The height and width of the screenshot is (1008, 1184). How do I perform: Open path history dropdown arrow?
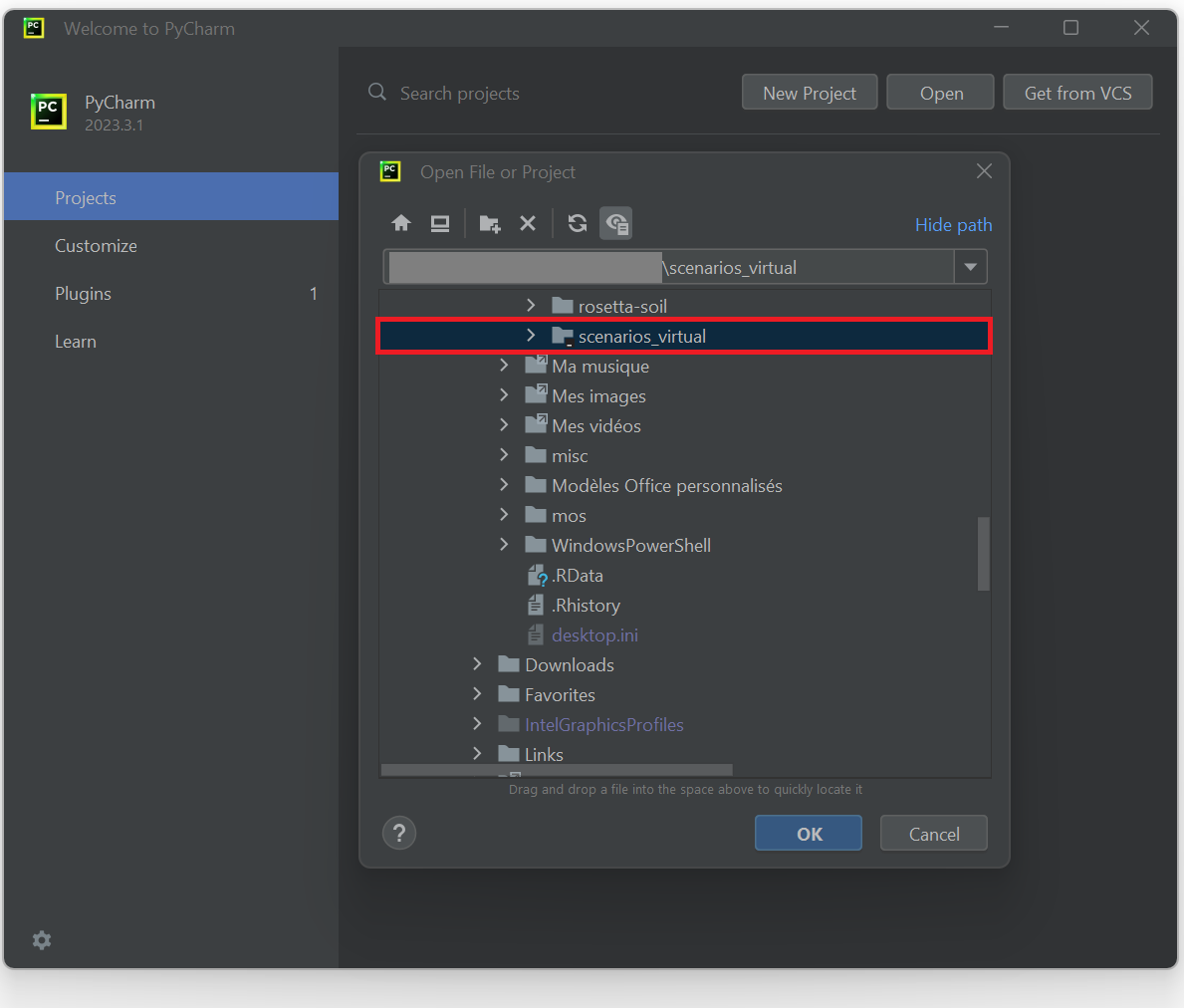pyautogui.click(x=971, y=267)
